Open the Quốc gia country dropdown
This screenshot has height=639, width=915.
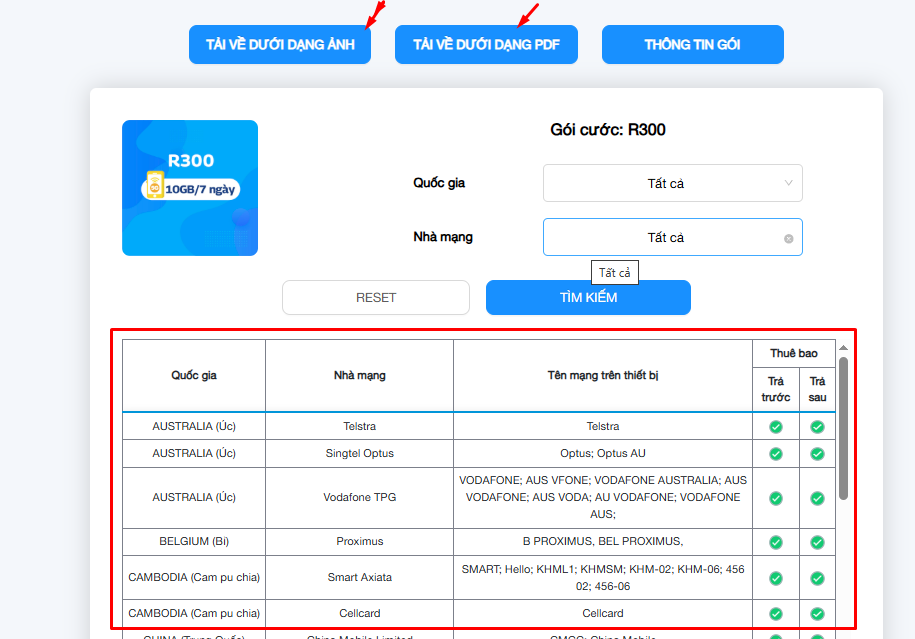673,183
